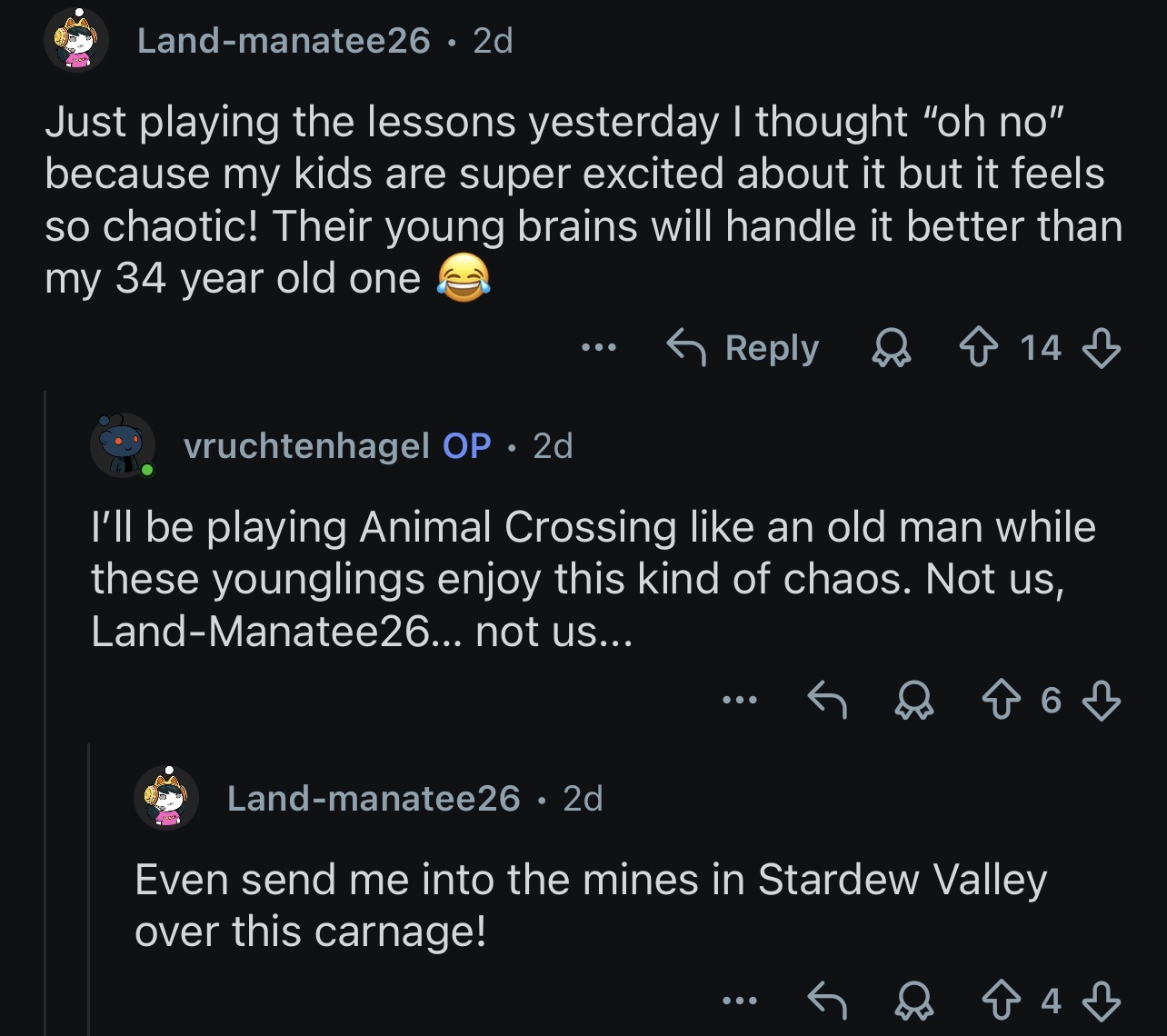This screenshot has height=1036, width=1167.
Task: Reply to Land-manatee26's first comment
Action: pyautogui.click(x=743, y=348)
